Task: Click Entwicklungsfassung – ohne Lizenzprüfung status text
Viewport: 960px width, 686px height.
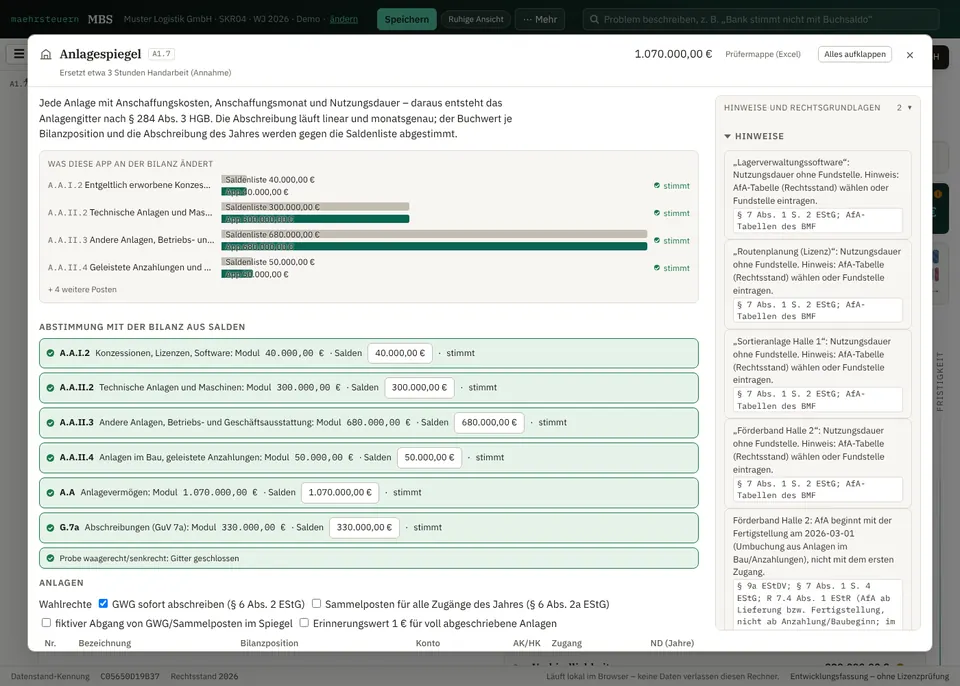Action: pyautogui.click(x=869, y=676)
